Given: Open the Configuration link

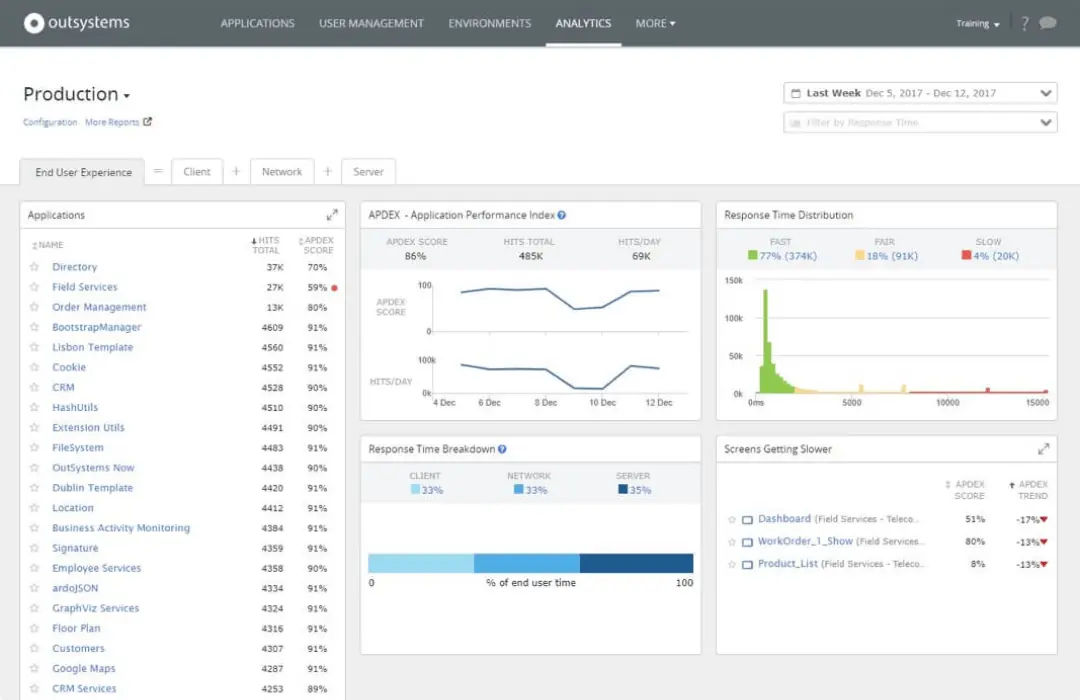Looking at the screenshot, I should (49, 121).
